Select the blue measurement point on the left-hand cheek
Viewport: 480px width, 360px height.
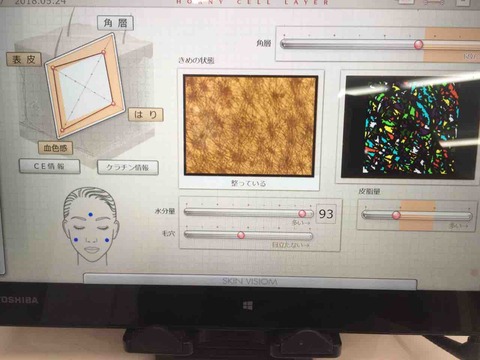[x=76, y=240]
